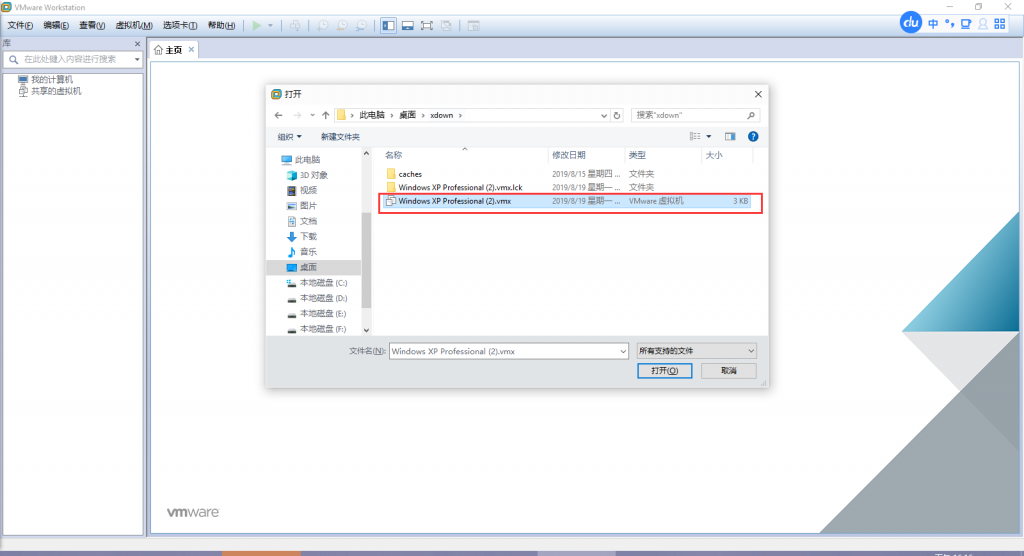Open the 编辑(E) menu
1024x556 pixels.
(56, 25)
